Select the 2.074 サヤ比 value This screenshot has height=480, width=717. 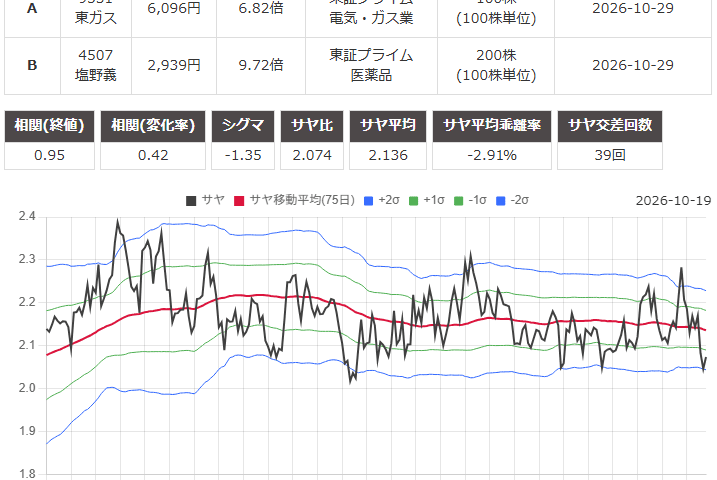pos(312,155)
